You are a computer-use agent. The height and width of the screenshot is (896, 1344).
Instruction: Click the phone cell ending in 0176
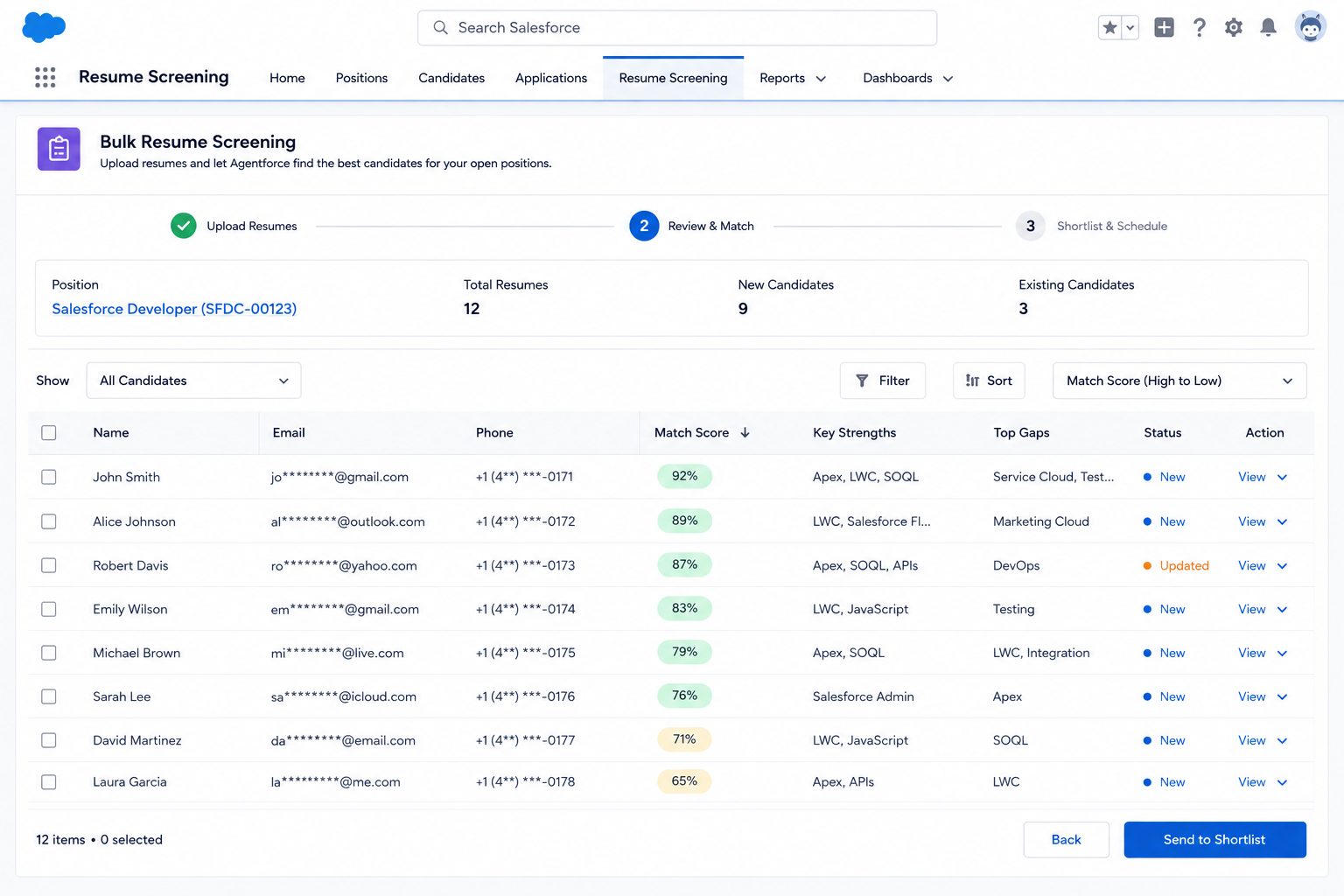[525, 696]
